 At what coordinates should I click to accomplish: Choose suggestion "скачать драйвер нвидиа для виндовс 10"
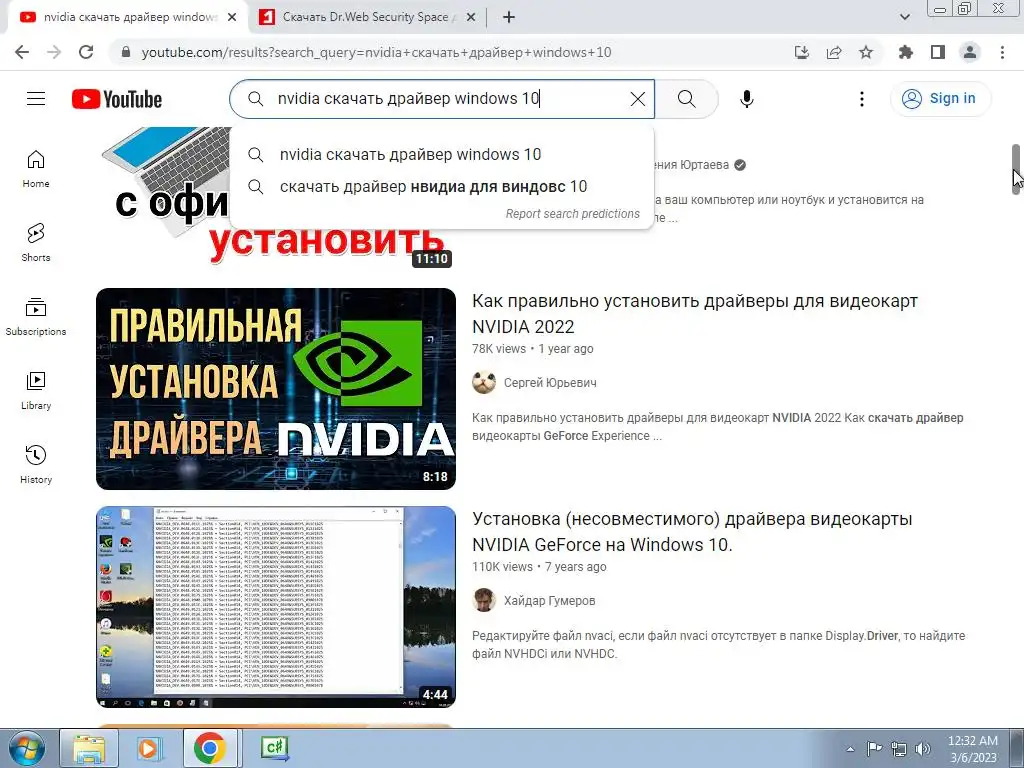[442, 187]
